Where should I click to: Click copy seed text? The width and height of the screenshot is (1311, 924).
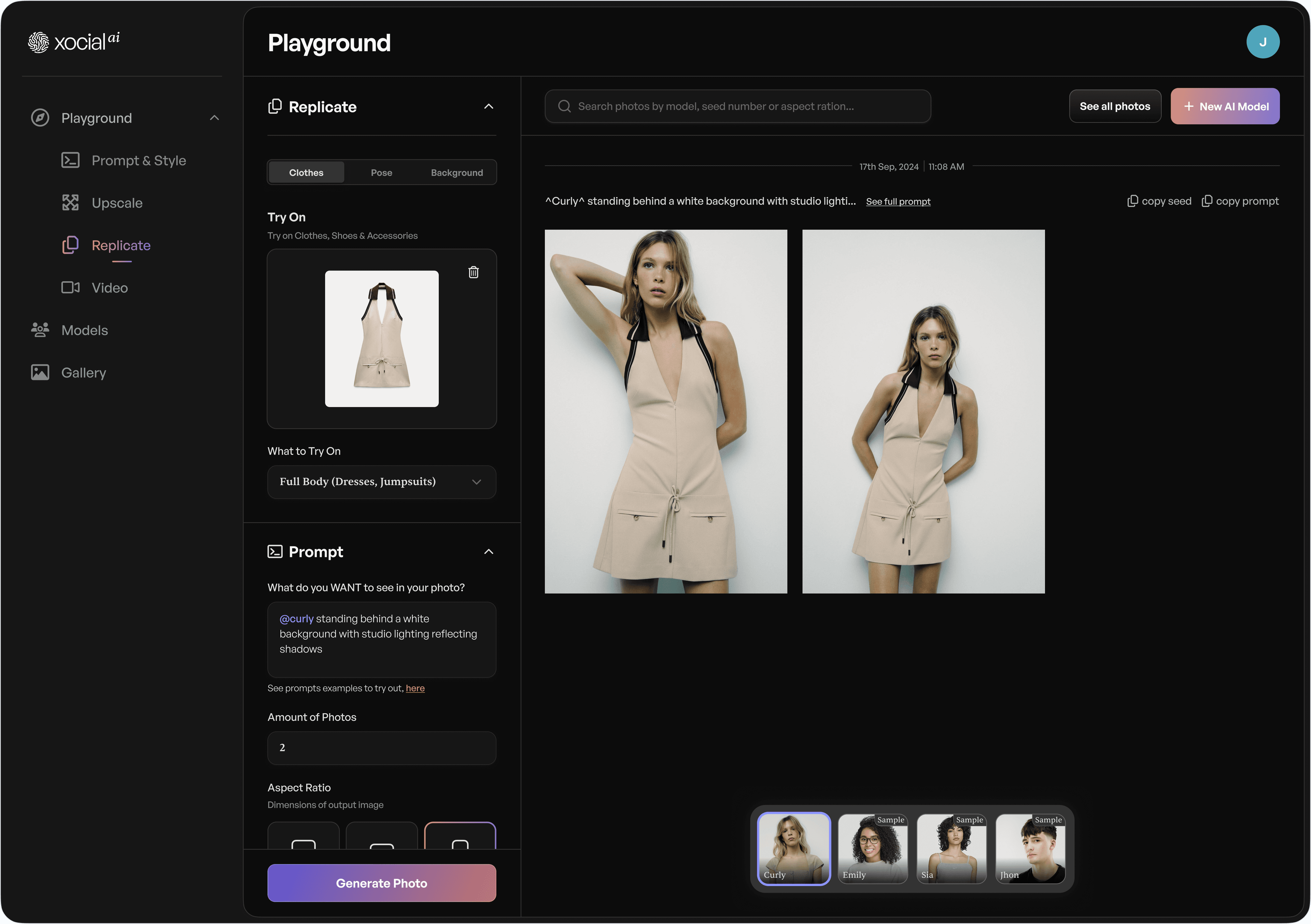[x=1167, y=201]
